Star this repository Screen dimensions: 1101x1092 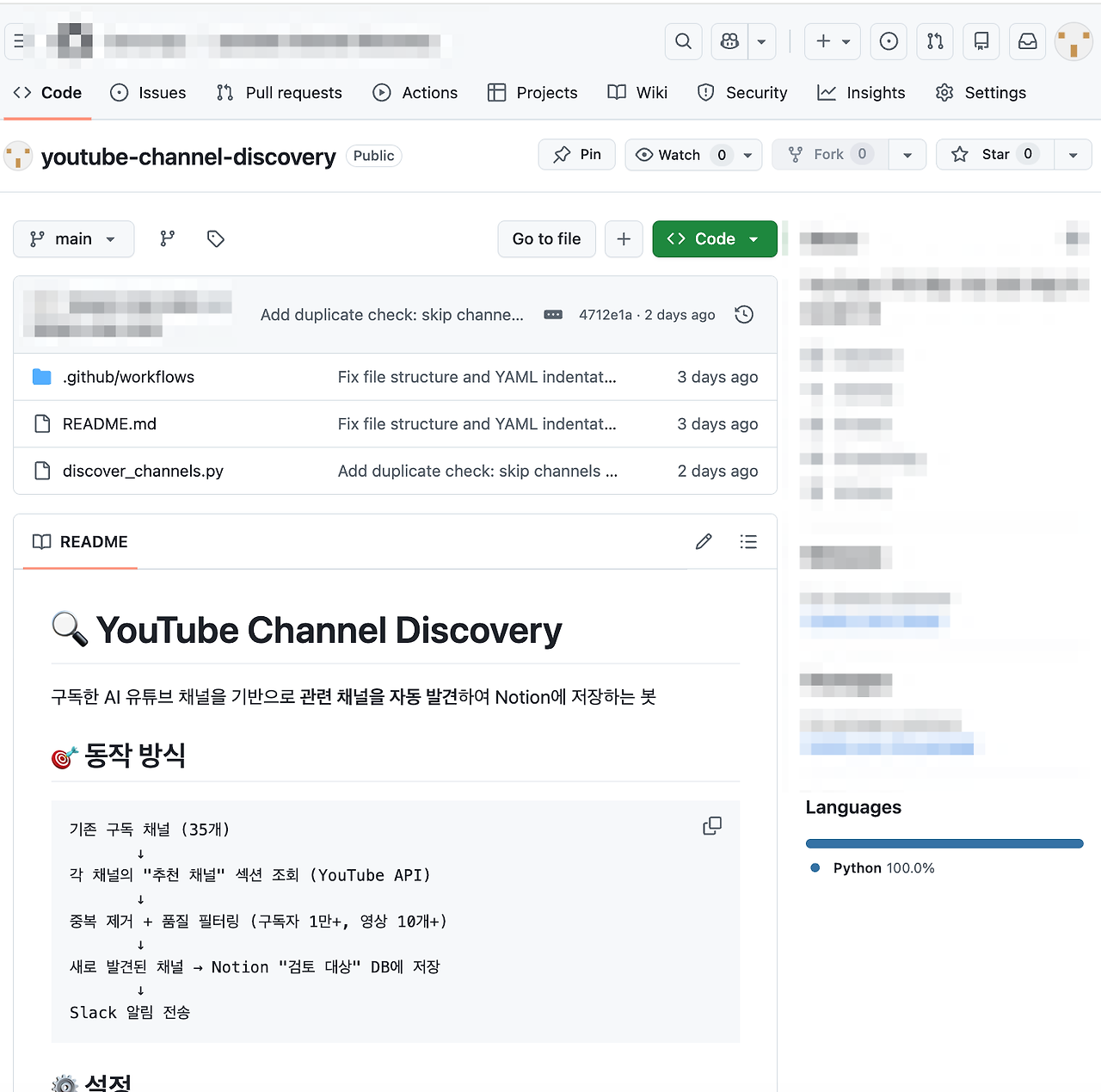[x=995, y=155]
